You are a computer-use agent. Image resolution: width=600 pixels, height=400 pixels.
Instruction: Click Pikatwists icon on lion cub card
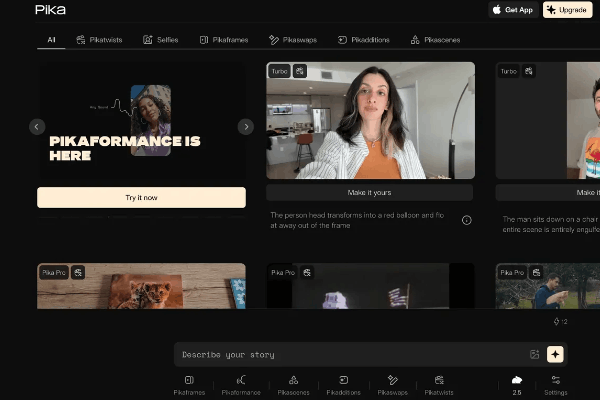coord(78,273)
